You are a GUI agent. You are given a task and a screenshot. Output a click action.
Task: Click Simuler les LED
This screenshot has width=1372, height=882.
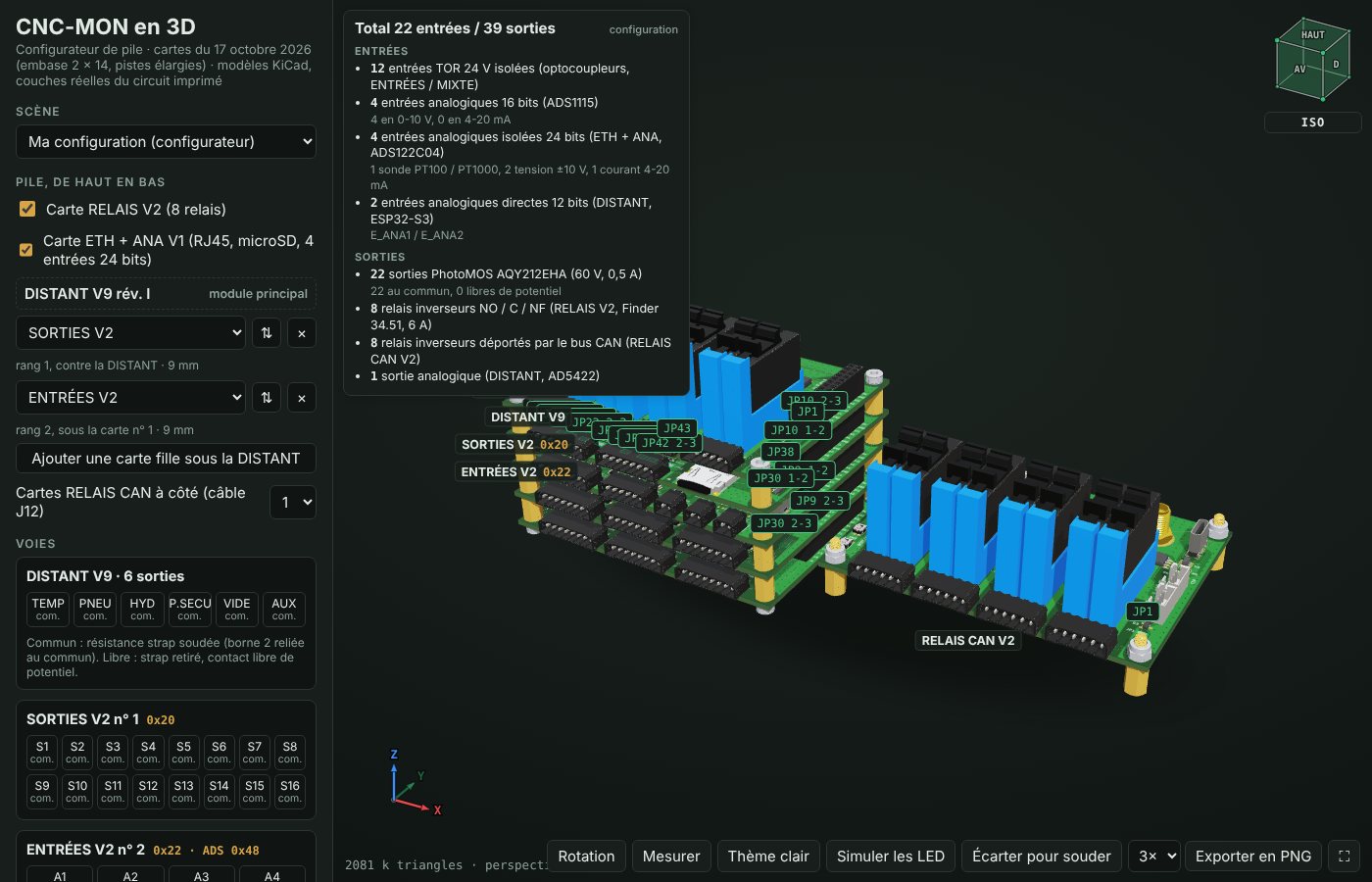(x=891, y=857)
